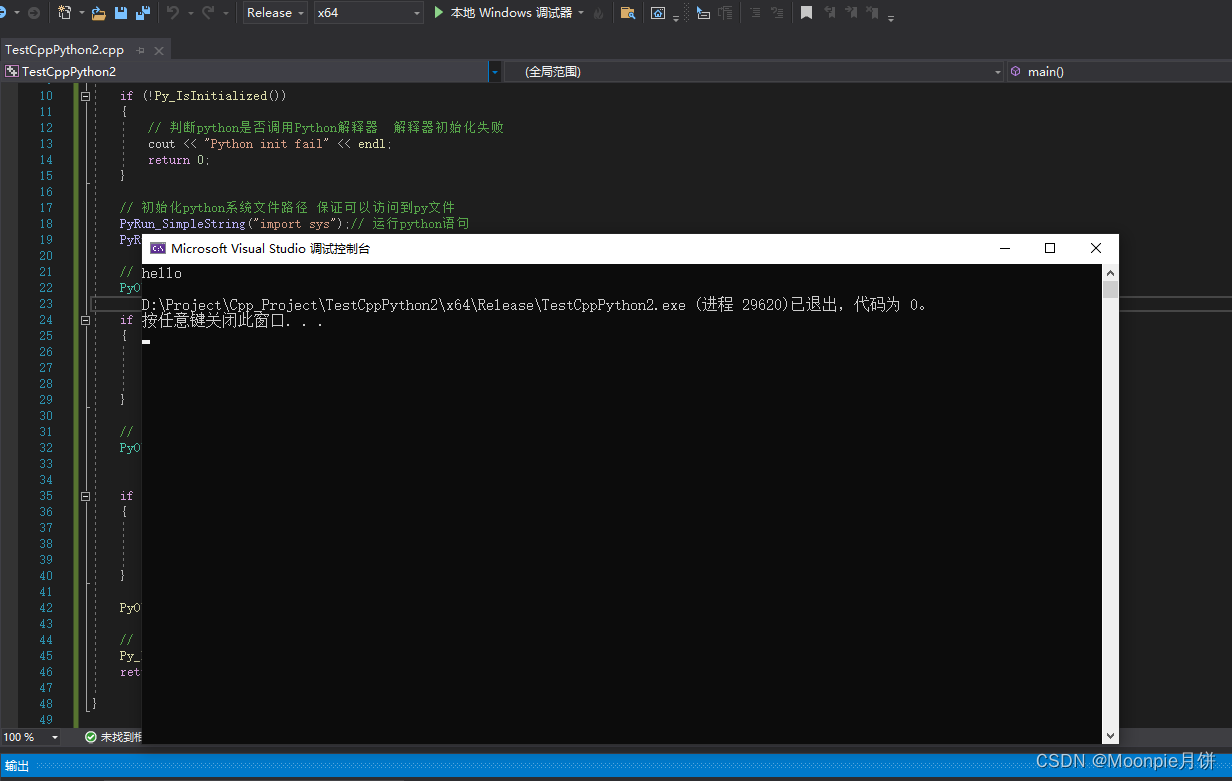Save the file with the Save icon
Viewport: 1232px width, 781px height.
point(121,13)
